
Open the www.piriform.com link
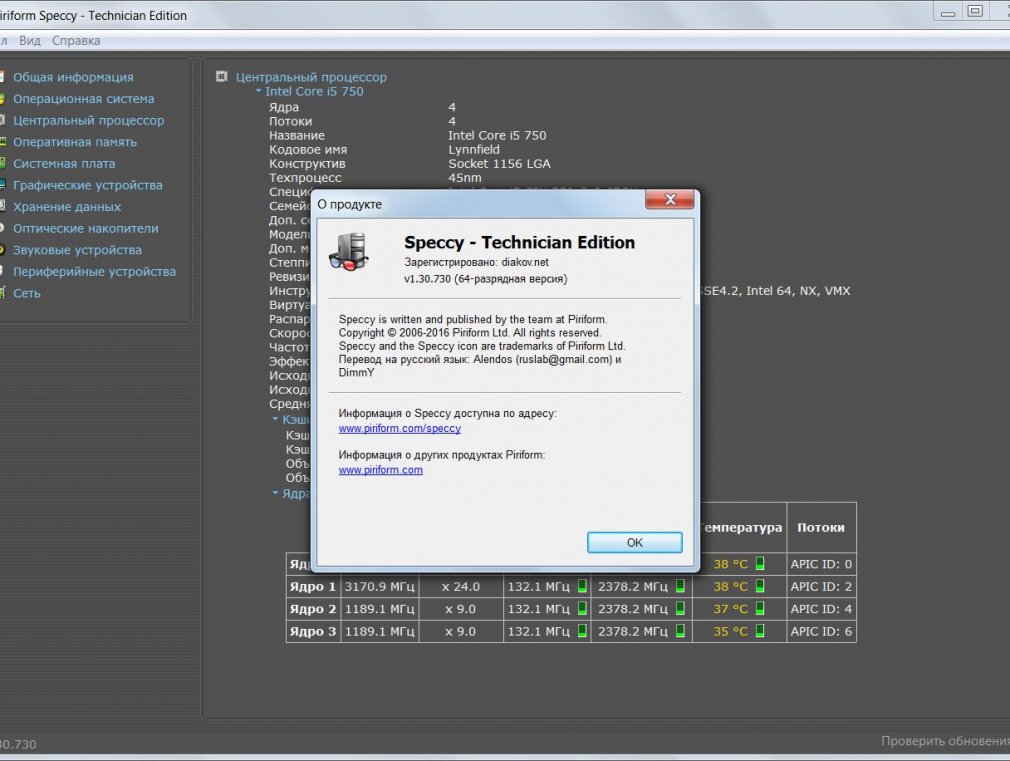point(381,470)
